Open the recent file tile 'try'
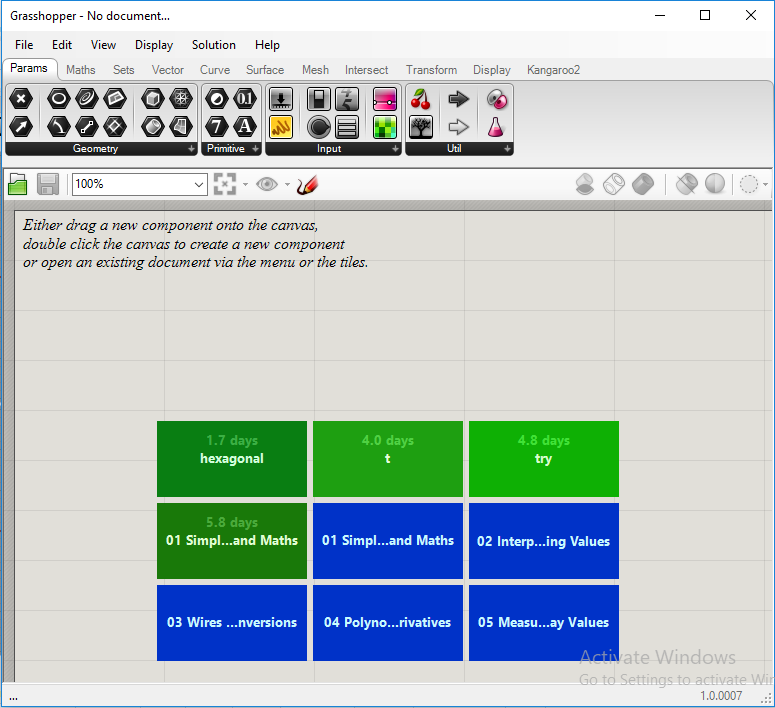This screenshot has width=775, height=708. pyautogui.click(x=544, y=459)
